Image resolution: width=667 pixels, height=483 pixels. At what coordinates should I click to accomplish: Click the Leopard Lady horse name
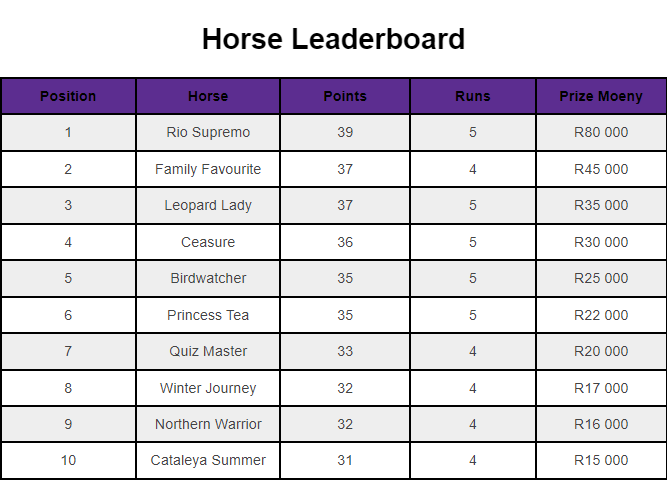tap(208, 205)
